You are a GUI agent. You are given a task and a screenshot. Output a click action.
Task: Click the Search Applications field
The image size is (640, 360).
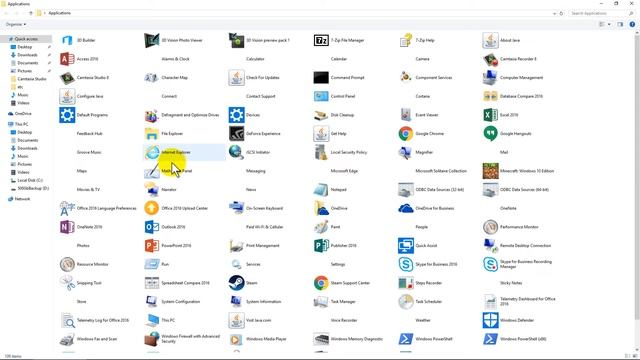(x=601, y=13)
